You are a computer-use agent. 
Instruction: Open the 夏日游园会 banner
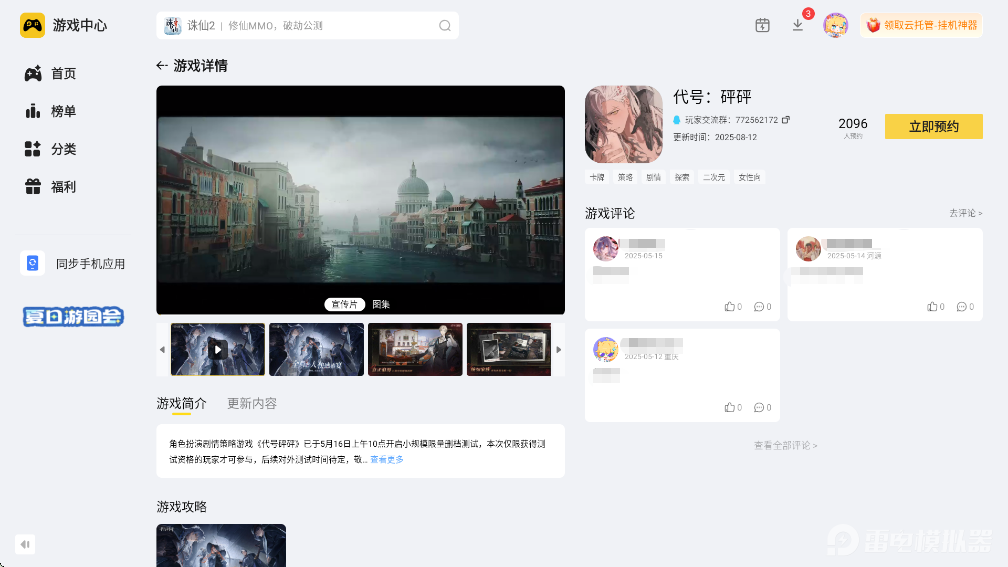pyautogui.click(x=73, y=316)
